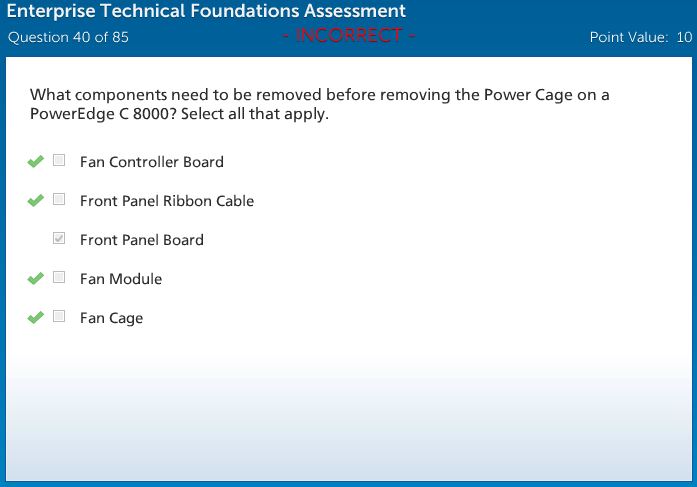Click green checkmark beside Fan Cage
The height and width of the screenshot is (487, 697).
click(35, 317)
